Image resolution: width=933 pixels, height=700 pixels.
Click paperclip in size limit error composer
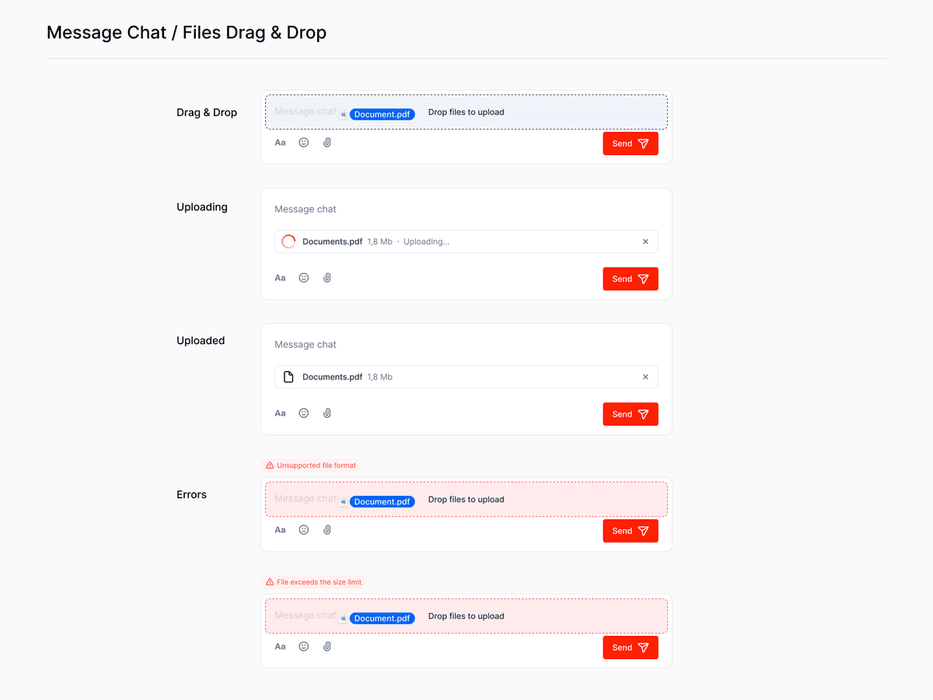click(327, 646)
